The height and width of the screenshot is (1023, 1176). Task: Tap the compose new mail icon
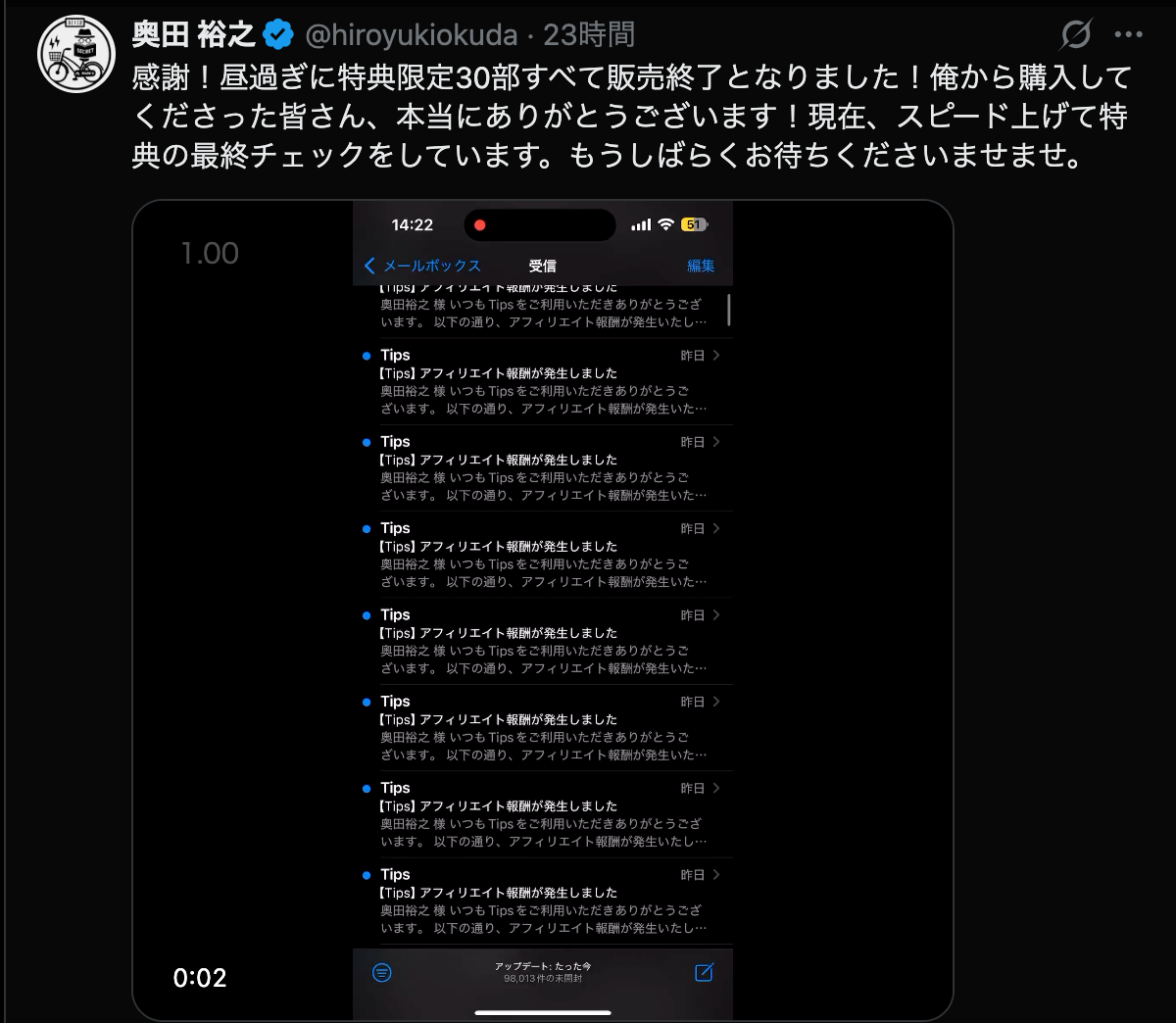point(704,972)
